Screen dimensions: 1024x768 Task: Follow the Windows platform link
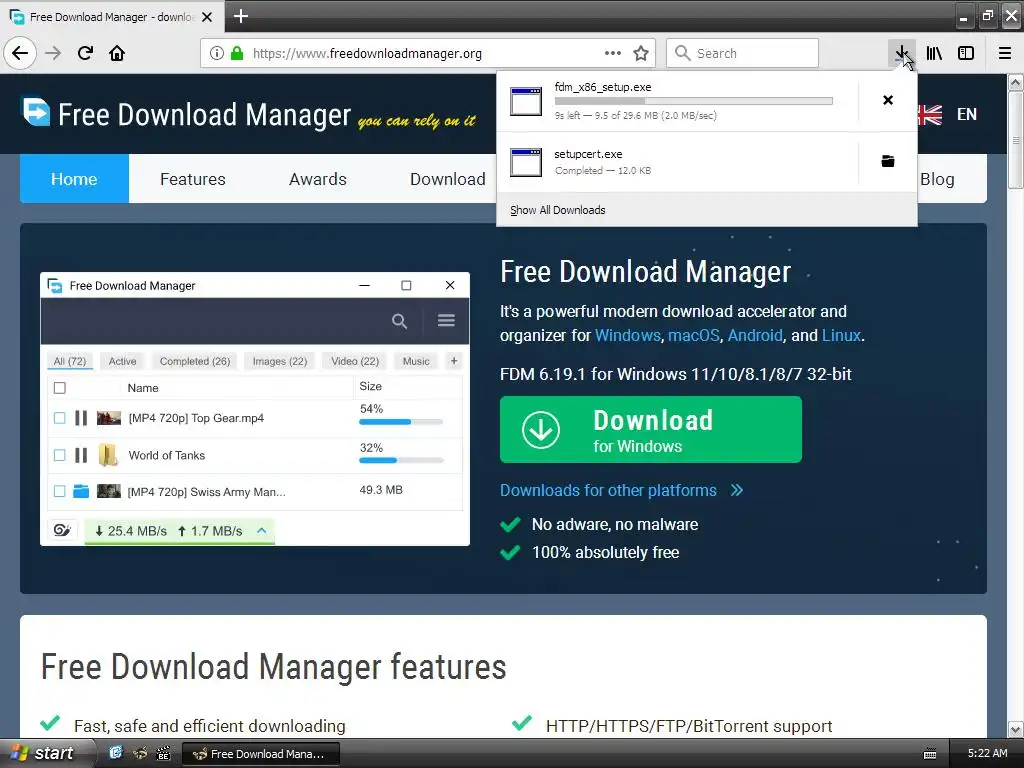[628, 335]
